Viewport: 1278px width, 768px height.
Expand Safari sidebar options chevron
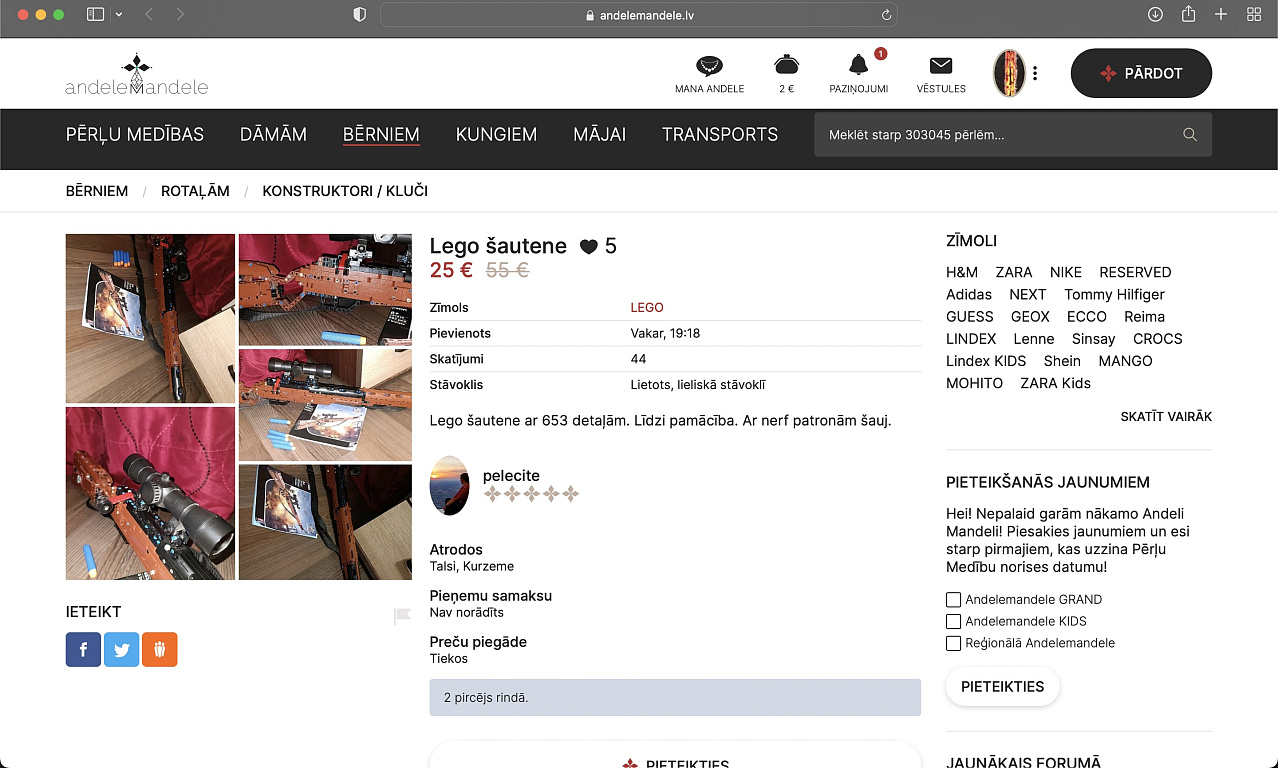pos(120,14)
